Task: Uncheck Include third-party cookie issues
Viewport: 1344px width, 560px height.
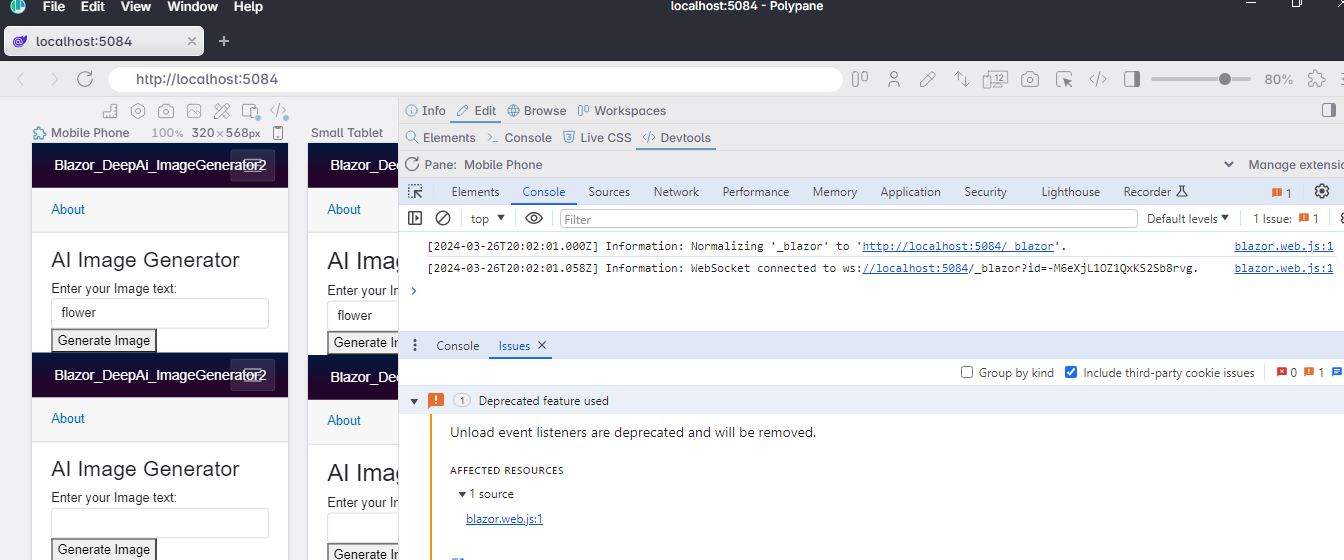Action: (1072, 372)
